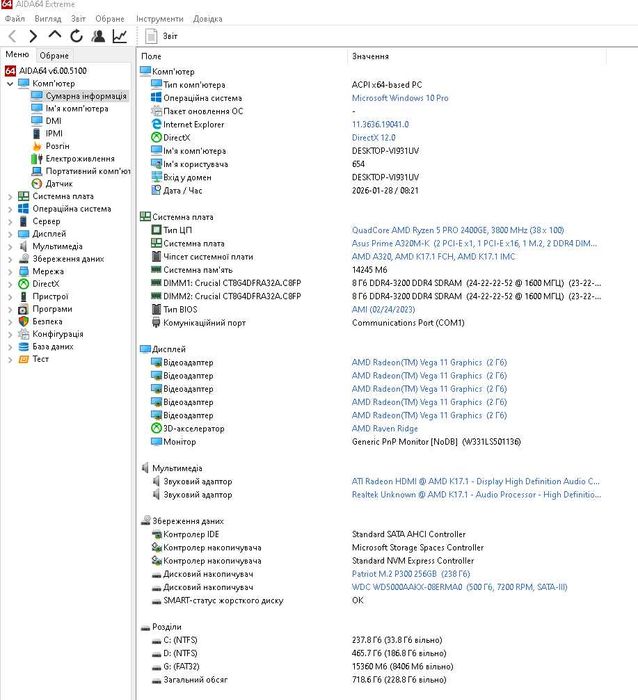Expand the Збереження даних tree node
638x700 pixels.
click(x=10, y=259)
